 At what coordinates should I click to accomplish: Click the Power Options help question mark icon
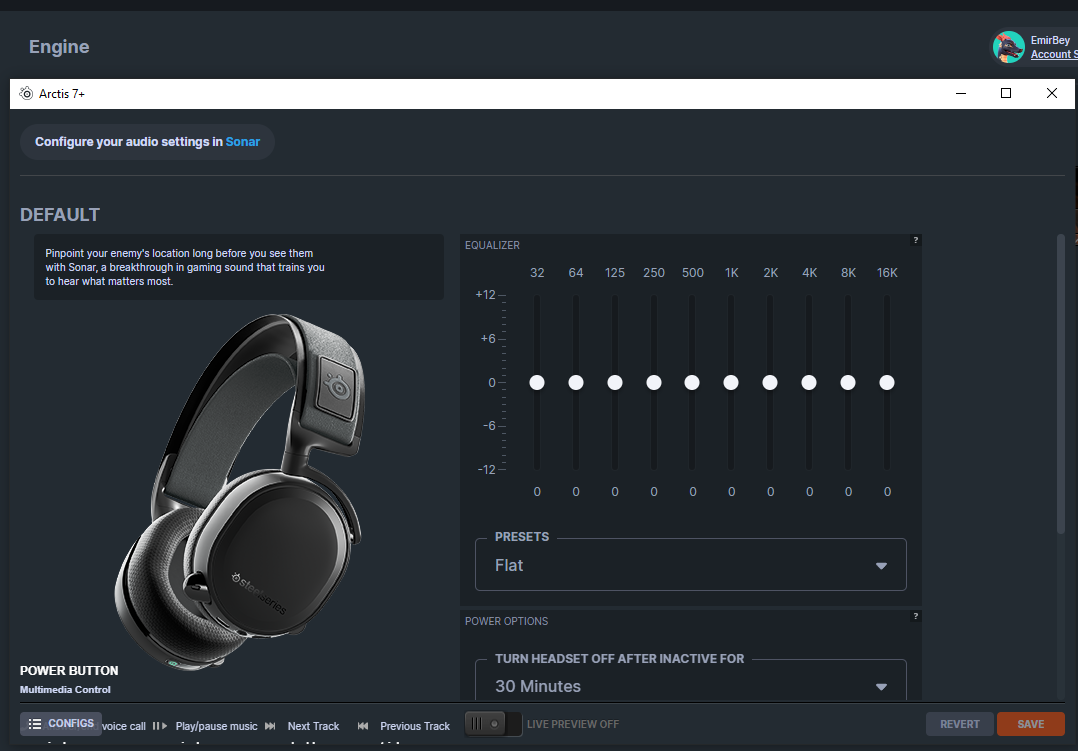point(915,616)
